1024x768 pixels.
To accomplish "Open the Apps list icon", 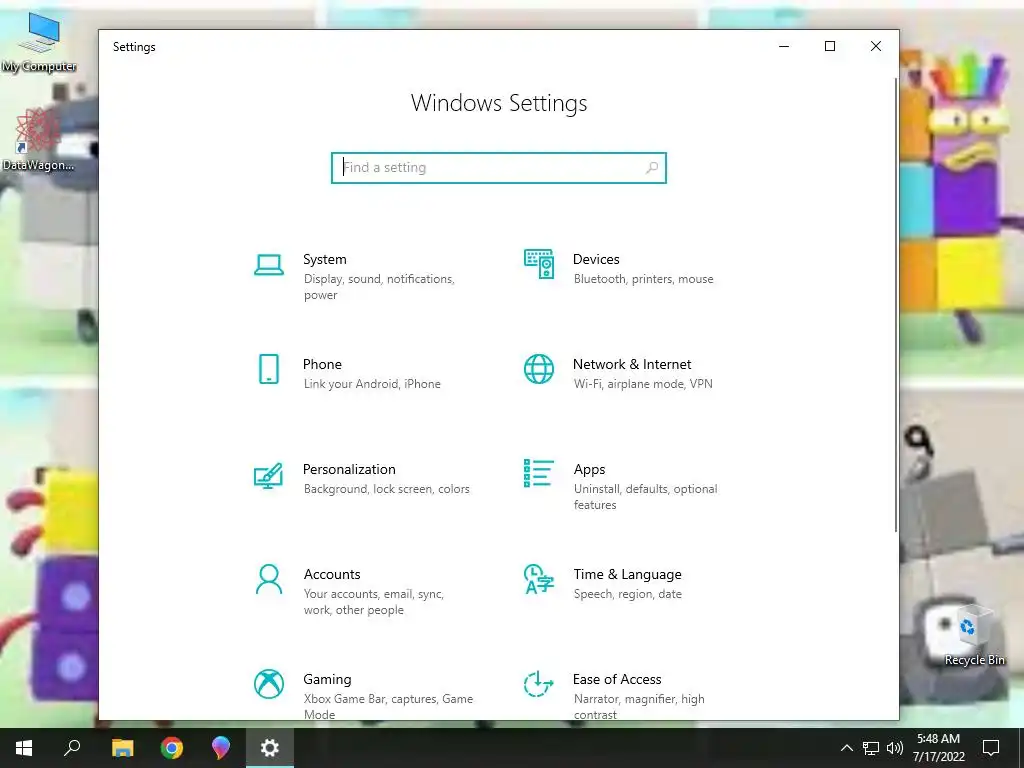I will pos(539,473).
